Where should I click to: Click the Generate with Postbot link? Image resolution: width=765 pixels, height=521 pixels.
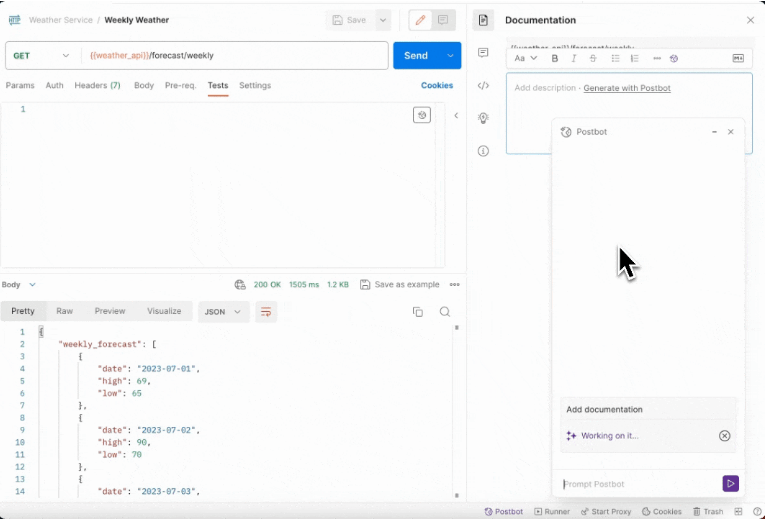627,88
